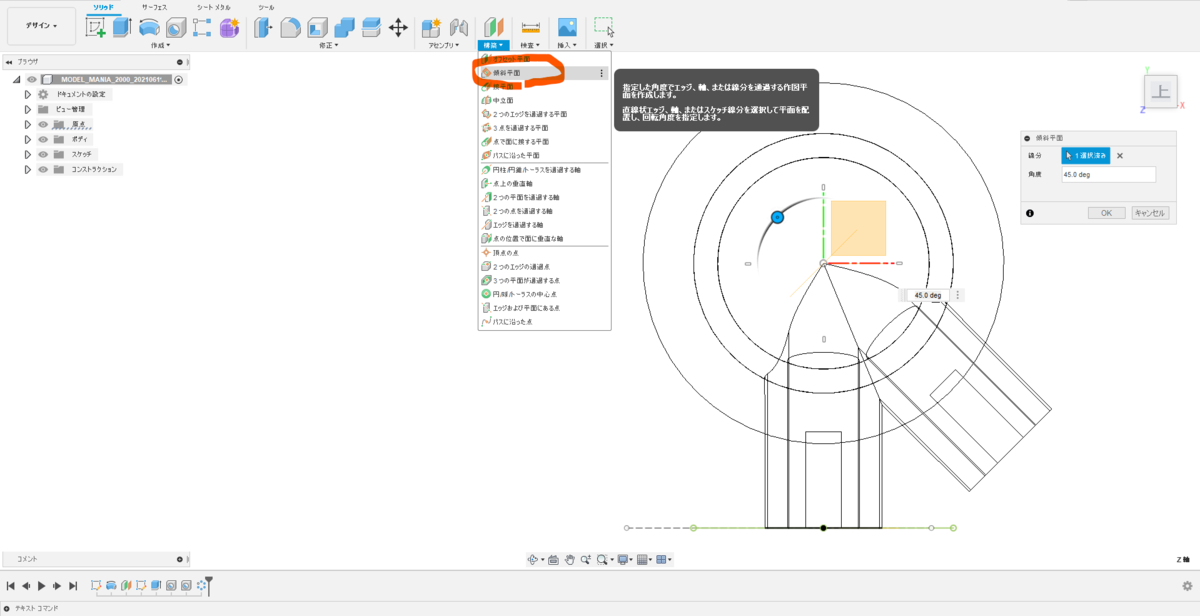This screenshot has height=616, width=1200.
Task: Click the Joint assembly icon
Action: (x=459, y=28)
